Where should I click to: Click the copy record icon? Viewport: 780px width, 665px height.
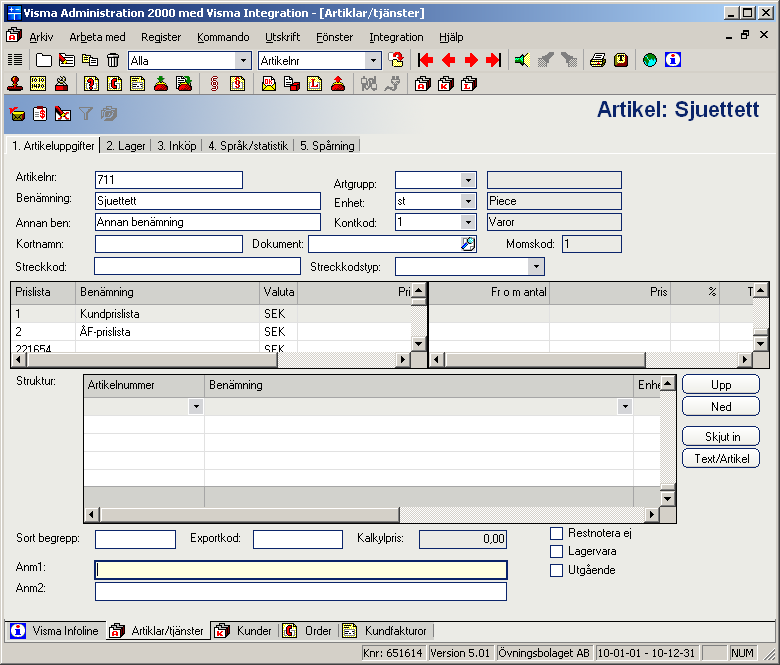tap(90, 60)
